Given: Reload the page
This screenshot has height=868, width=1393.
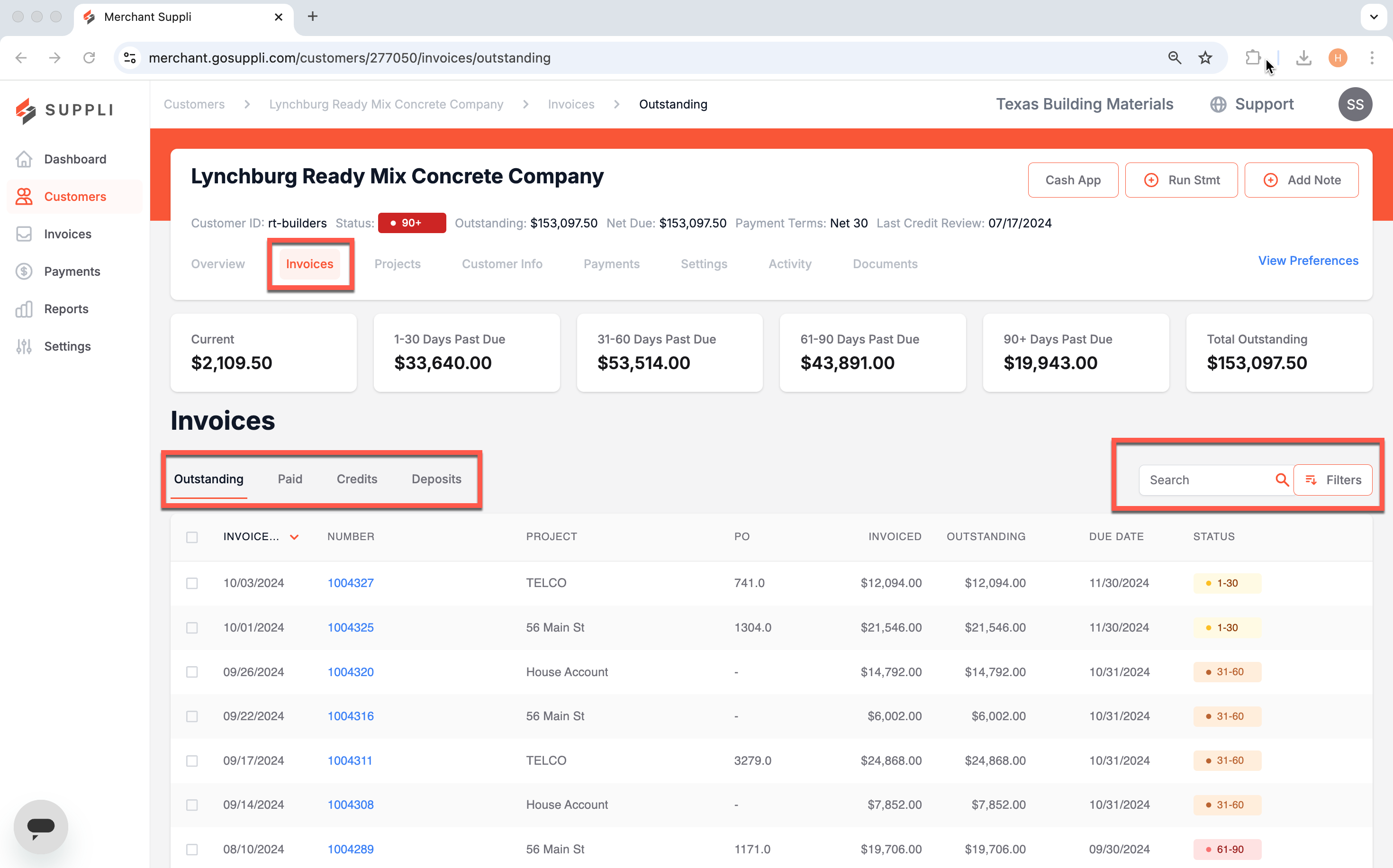Looking at the screenshot, I should coord(89,57).
